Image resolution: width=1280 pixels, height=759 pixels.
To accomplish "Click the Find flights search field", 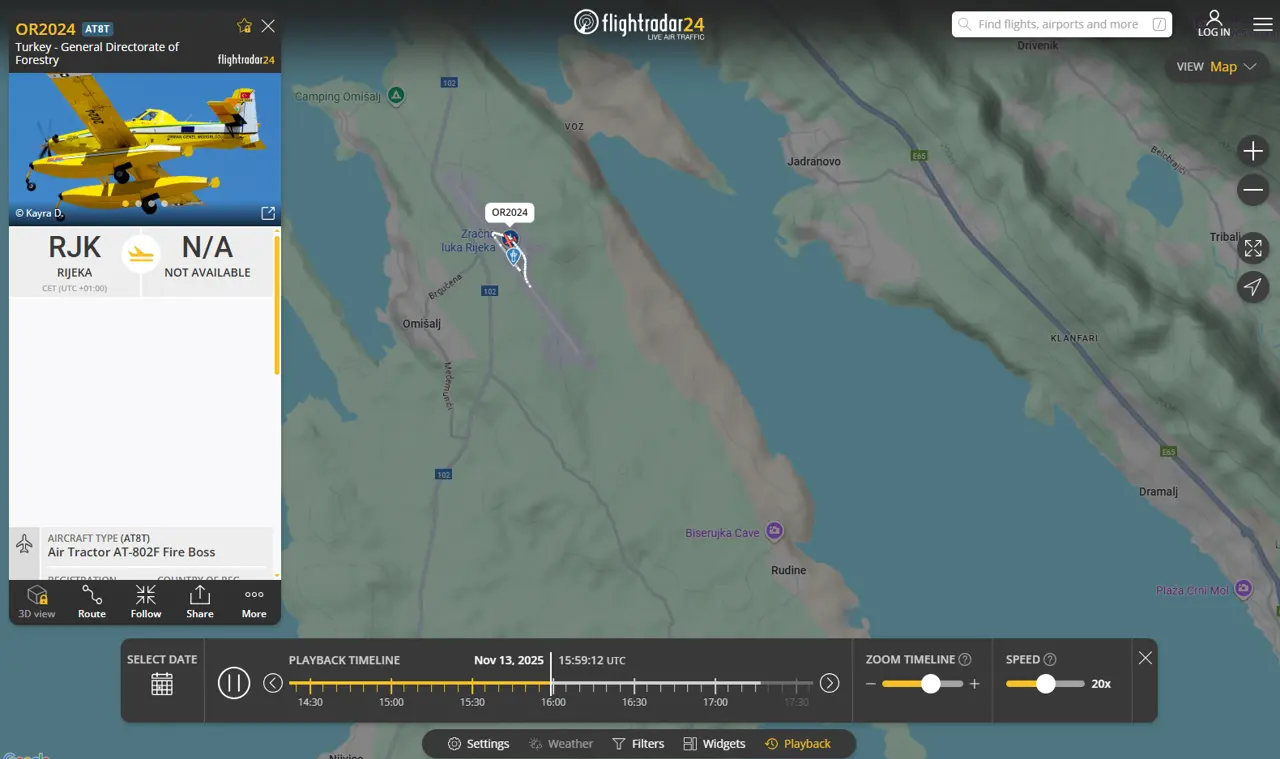I will [1058, 24].
